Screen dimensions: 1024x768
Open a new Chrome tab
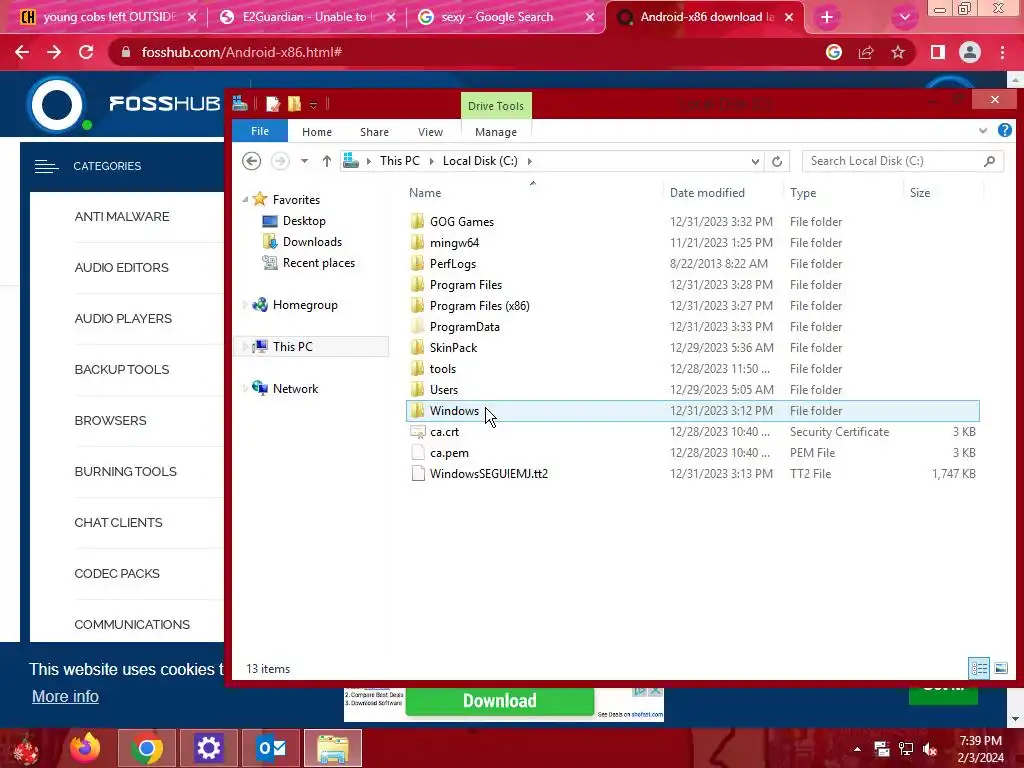(827, 17)
